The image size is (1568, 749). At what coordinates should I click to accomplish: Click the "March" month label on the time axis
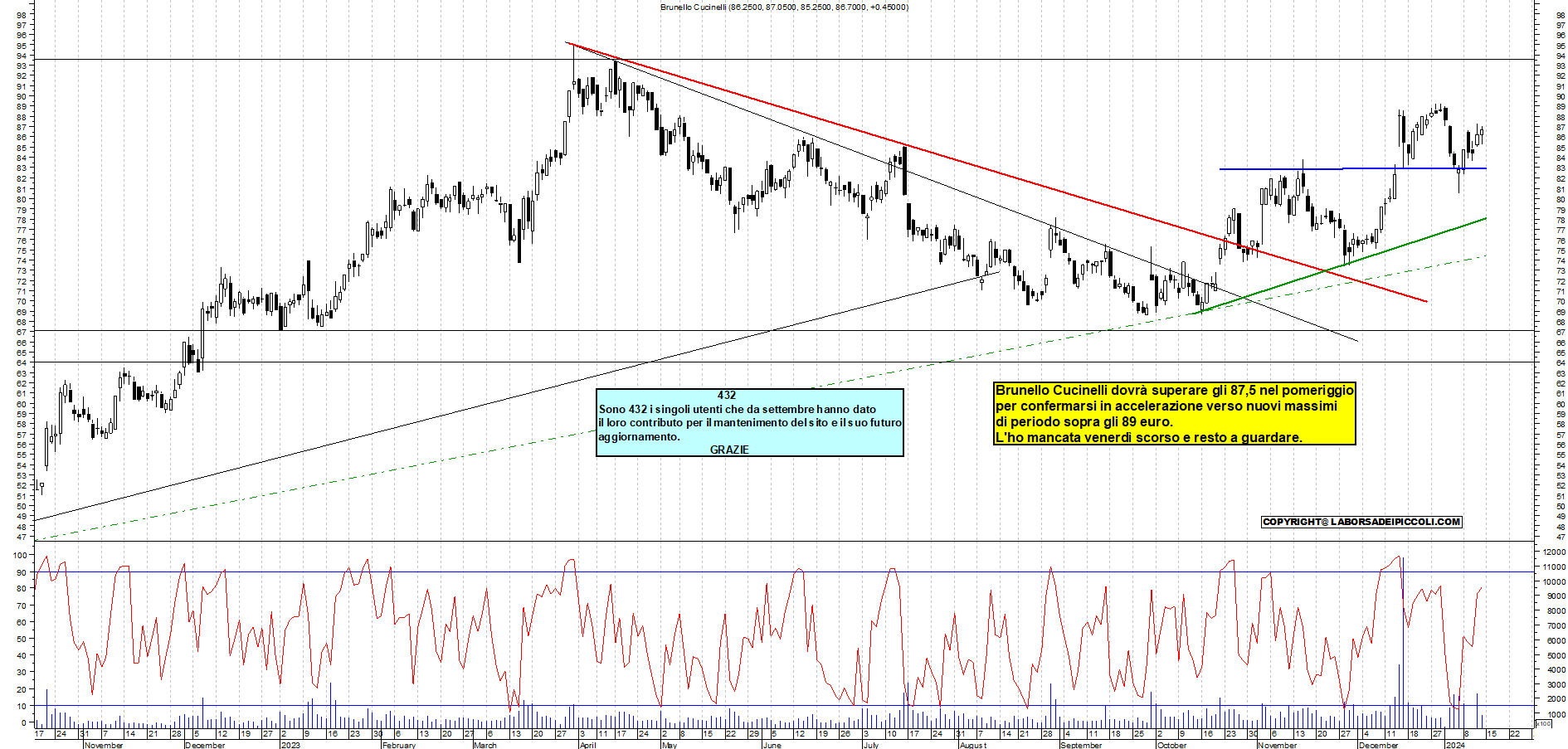click(485, 745)
